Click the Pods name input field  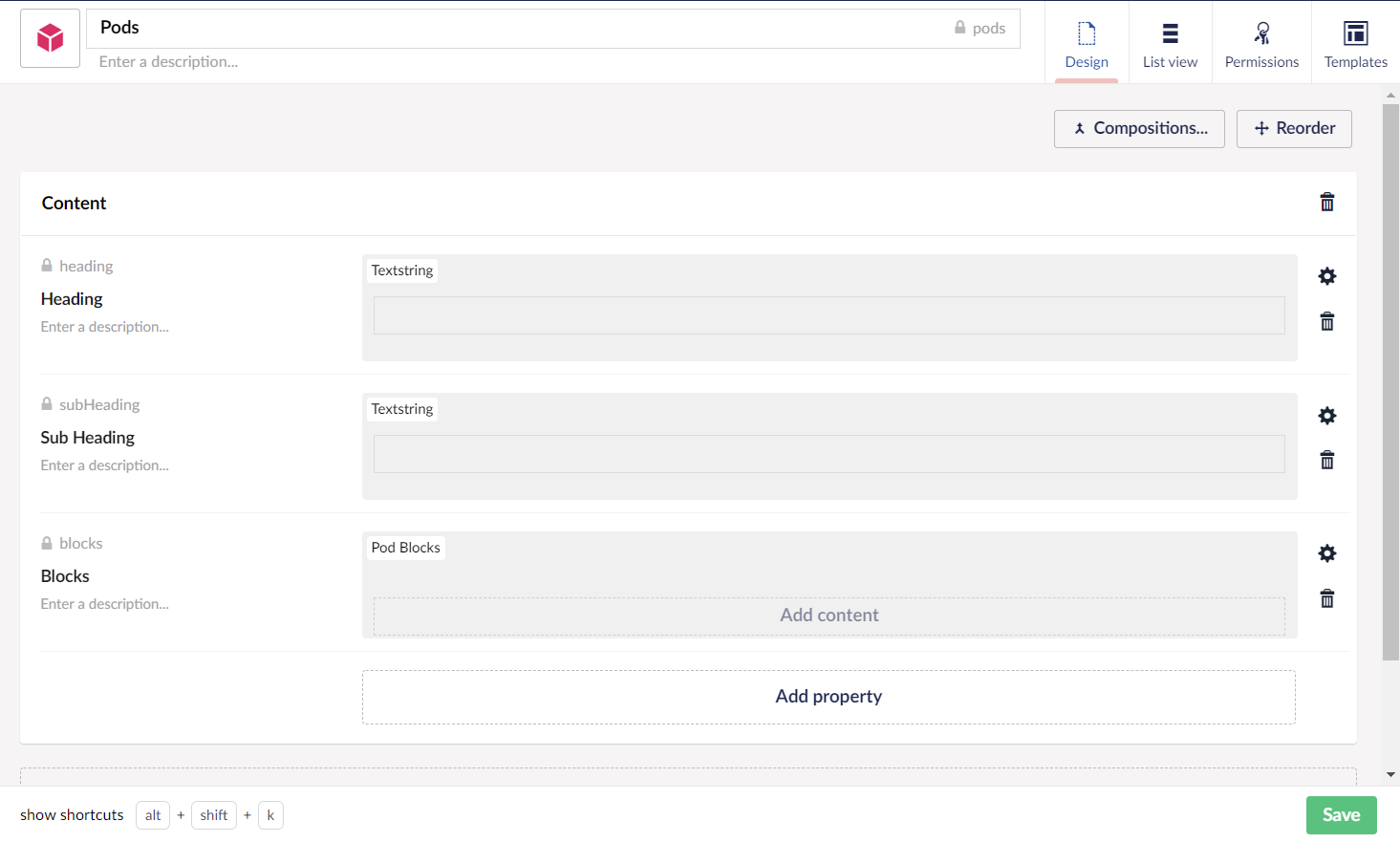tap(516, 28)
